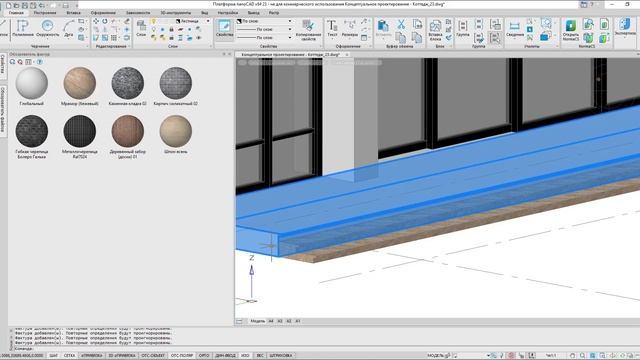Screen dimensions: 640x360
Task: Toggle ШАГ snap step mode in status bar
Action: (53, 356)
